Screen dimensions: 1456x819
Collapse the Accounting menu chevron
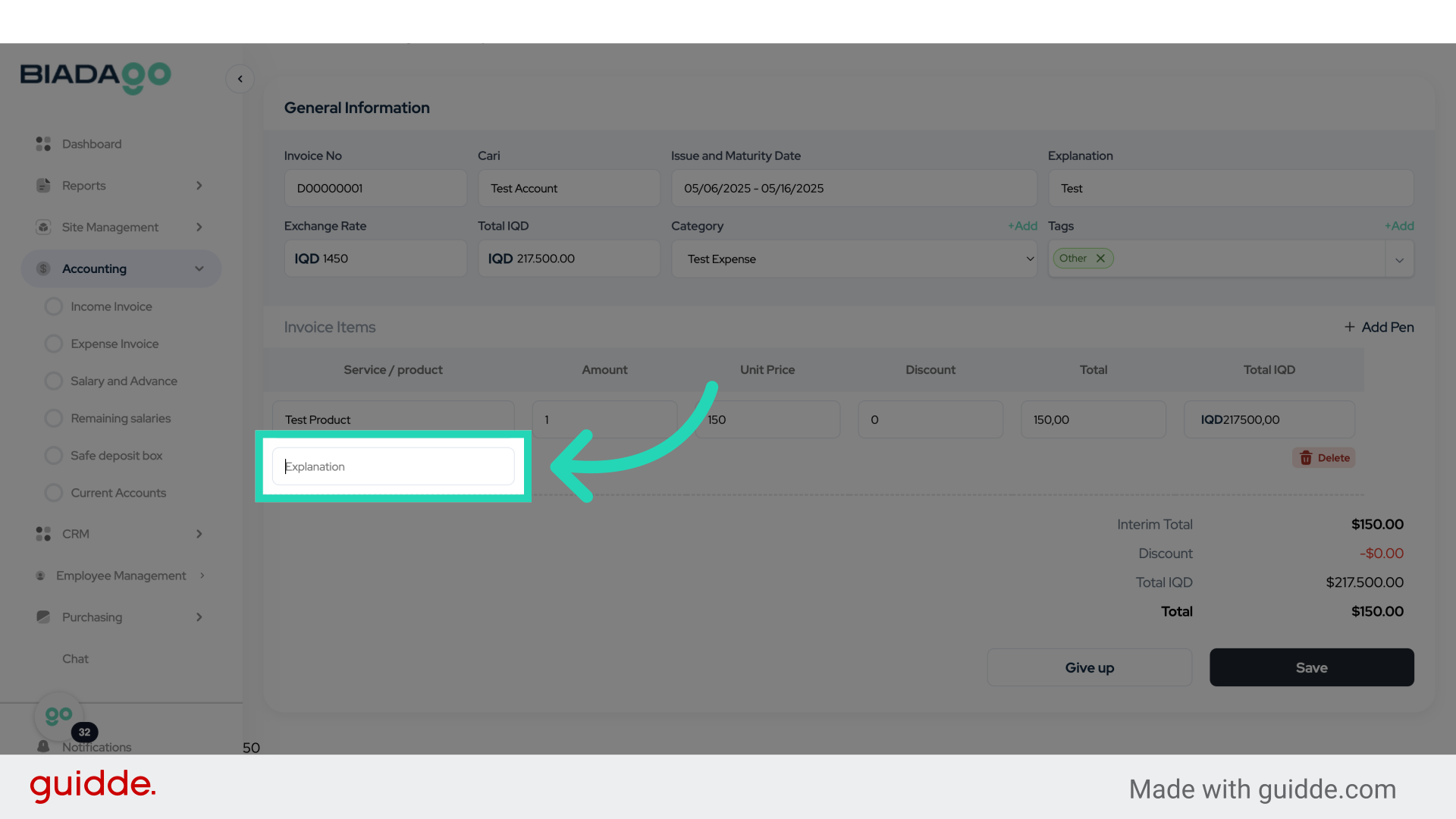(199, 269)
